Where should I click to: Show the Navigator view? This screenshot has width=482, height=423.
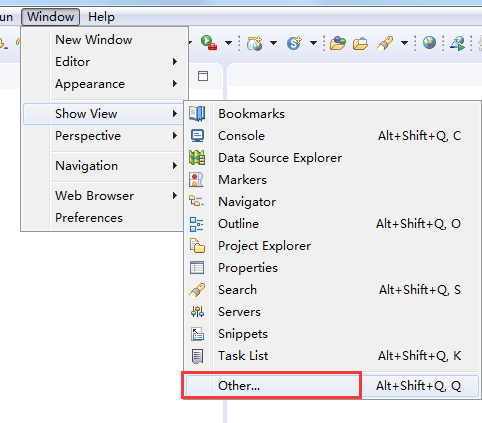pos(332,202)
